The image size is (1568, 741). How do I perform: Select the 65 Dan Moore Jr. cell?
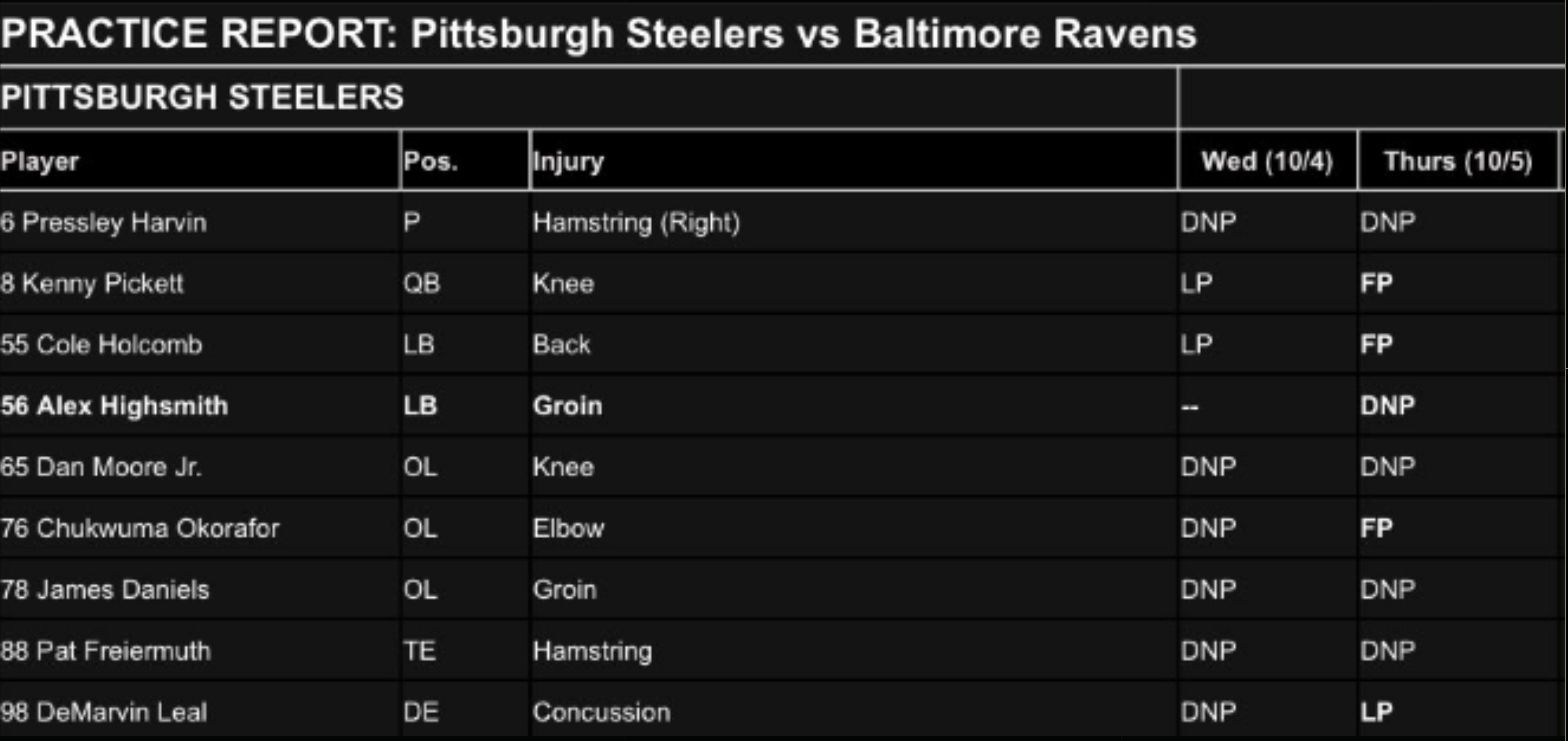tap(101, 467)
